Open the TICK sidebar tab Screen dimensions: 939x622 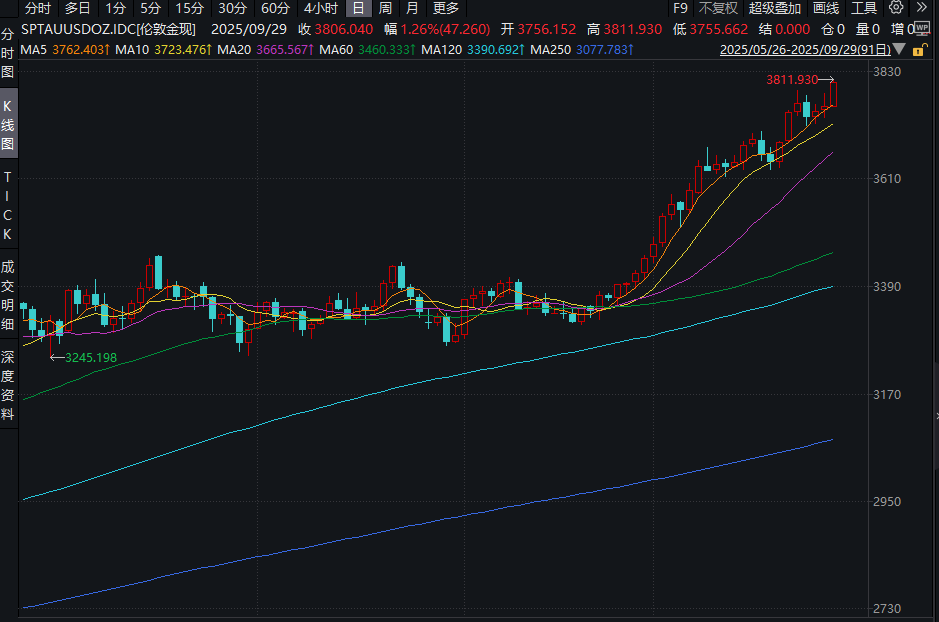[x=8, y=205]
